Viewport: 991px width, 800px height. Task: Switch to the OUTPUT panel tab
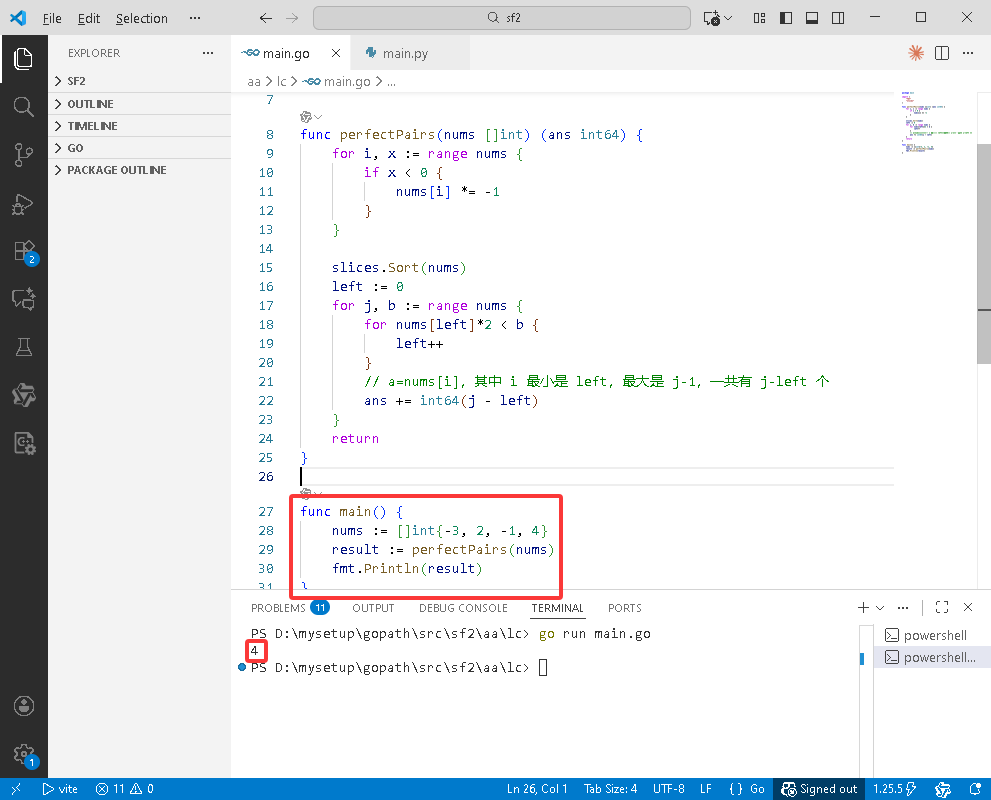373,608
